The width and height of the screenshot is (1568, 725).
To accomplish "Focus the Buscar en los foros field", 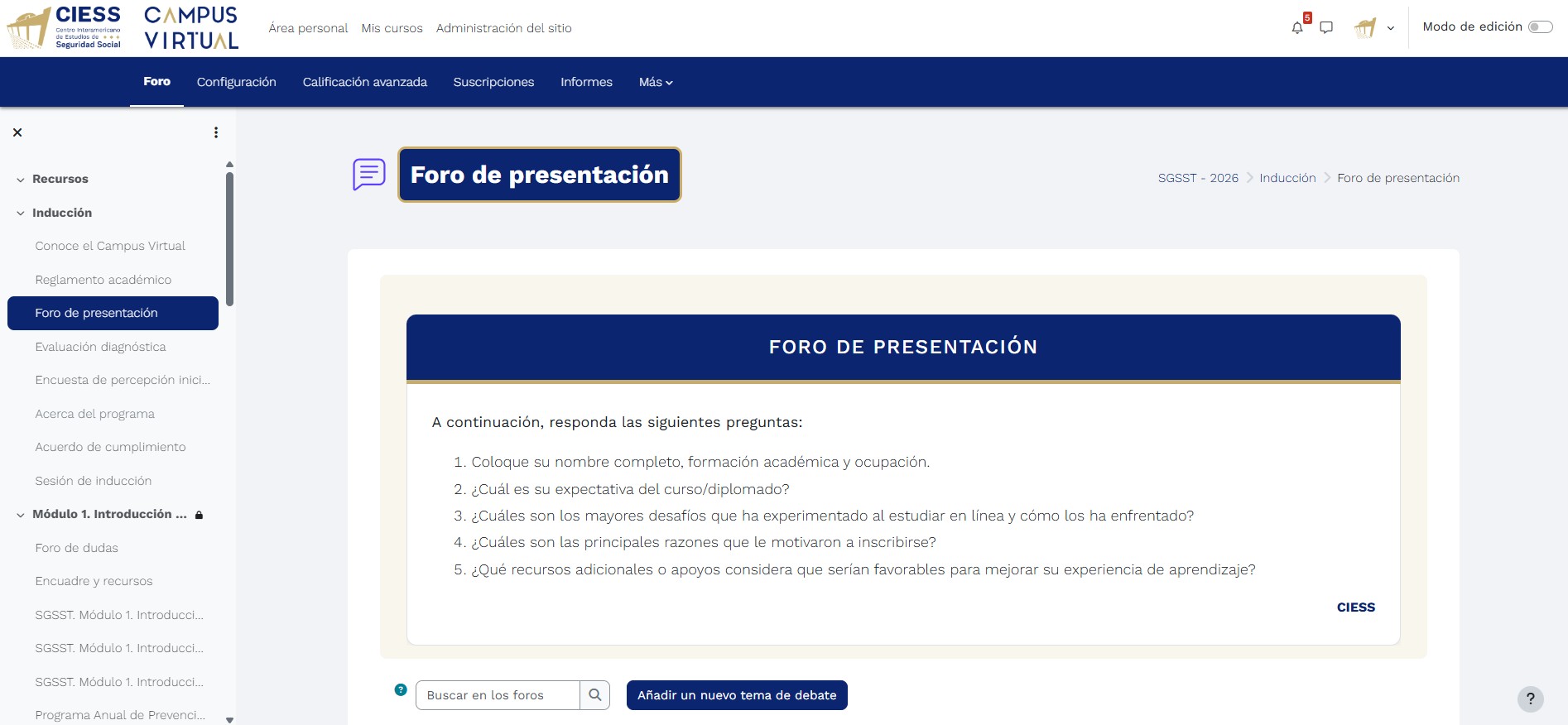I will point(498,695).
